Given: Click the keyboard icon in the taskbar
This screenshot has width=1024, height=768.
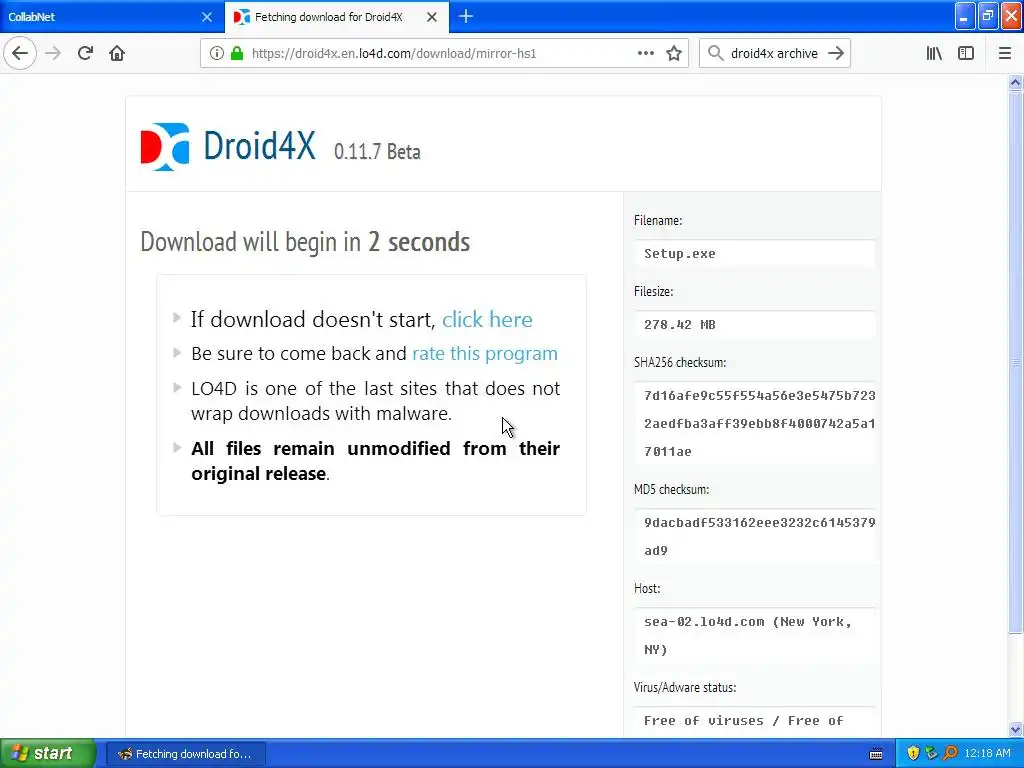Looking at the screenshot, I should [876, 754].
